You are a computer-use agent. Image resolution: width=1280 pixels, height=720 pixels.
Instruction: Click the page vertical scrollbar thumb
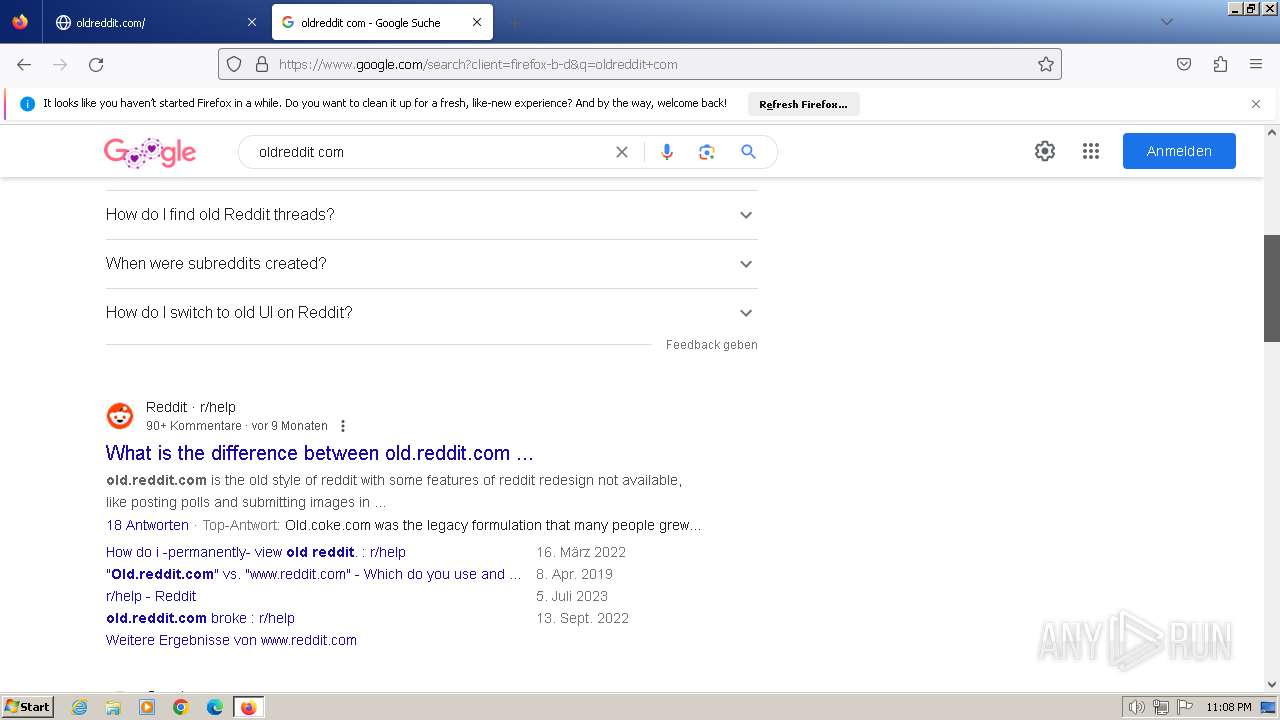1272,288
